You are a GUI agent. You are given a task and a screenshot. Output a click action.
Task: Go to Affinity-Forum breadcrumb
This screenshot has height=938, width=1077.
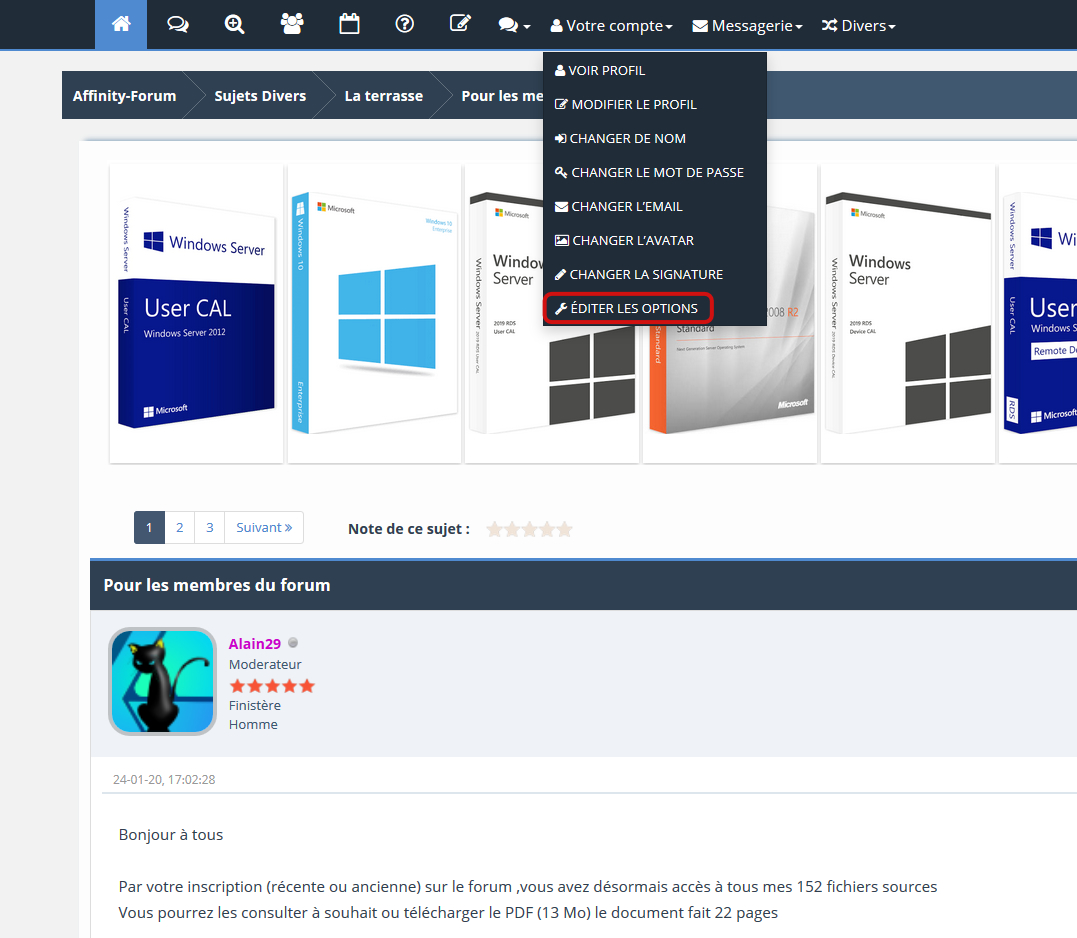click(124, 95)
